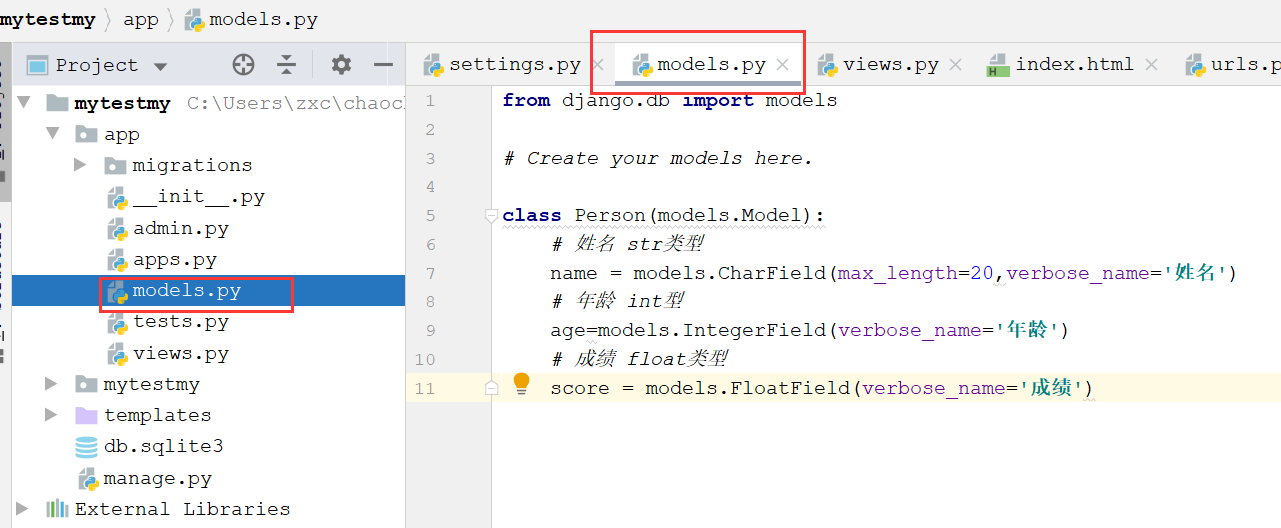Hide the Project panel with minus icon
1281x528 pixels.
(x=383, y=65)
